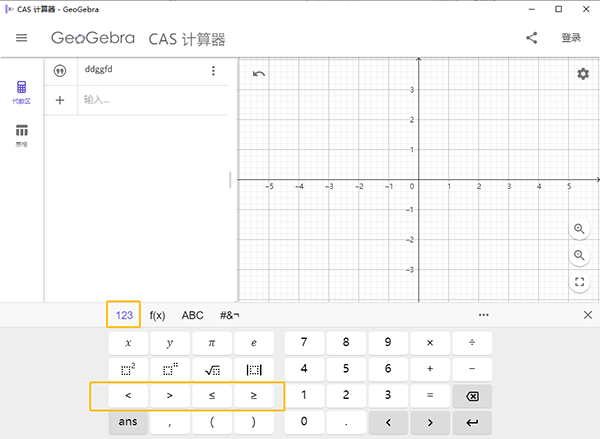Switch to the 123 keyboard tab
600x439 pixels.
124,315
